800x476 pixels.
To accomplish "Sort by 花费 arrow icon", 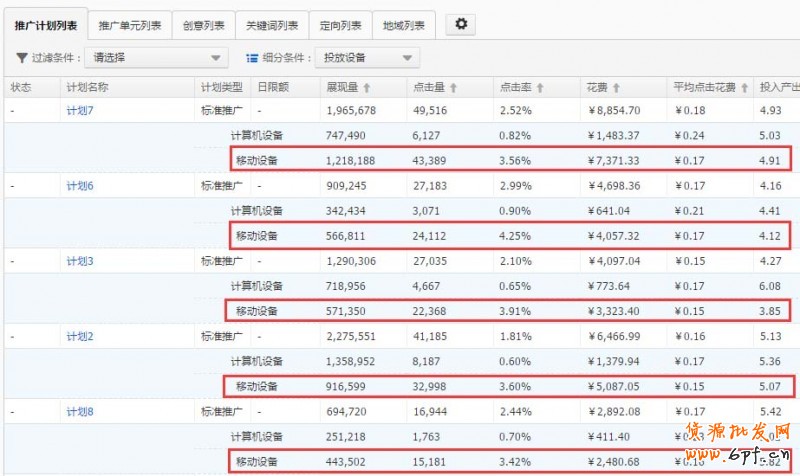I will (617, 87).
